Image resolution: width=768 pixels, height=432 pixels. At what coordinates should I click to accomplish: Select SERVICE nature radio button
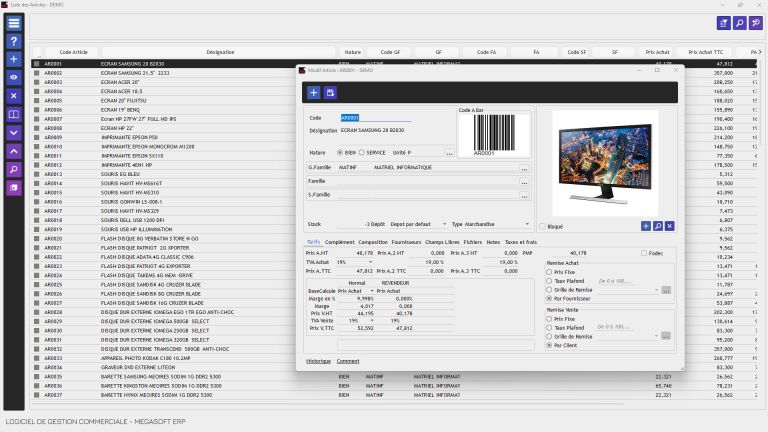click(362, 152)
